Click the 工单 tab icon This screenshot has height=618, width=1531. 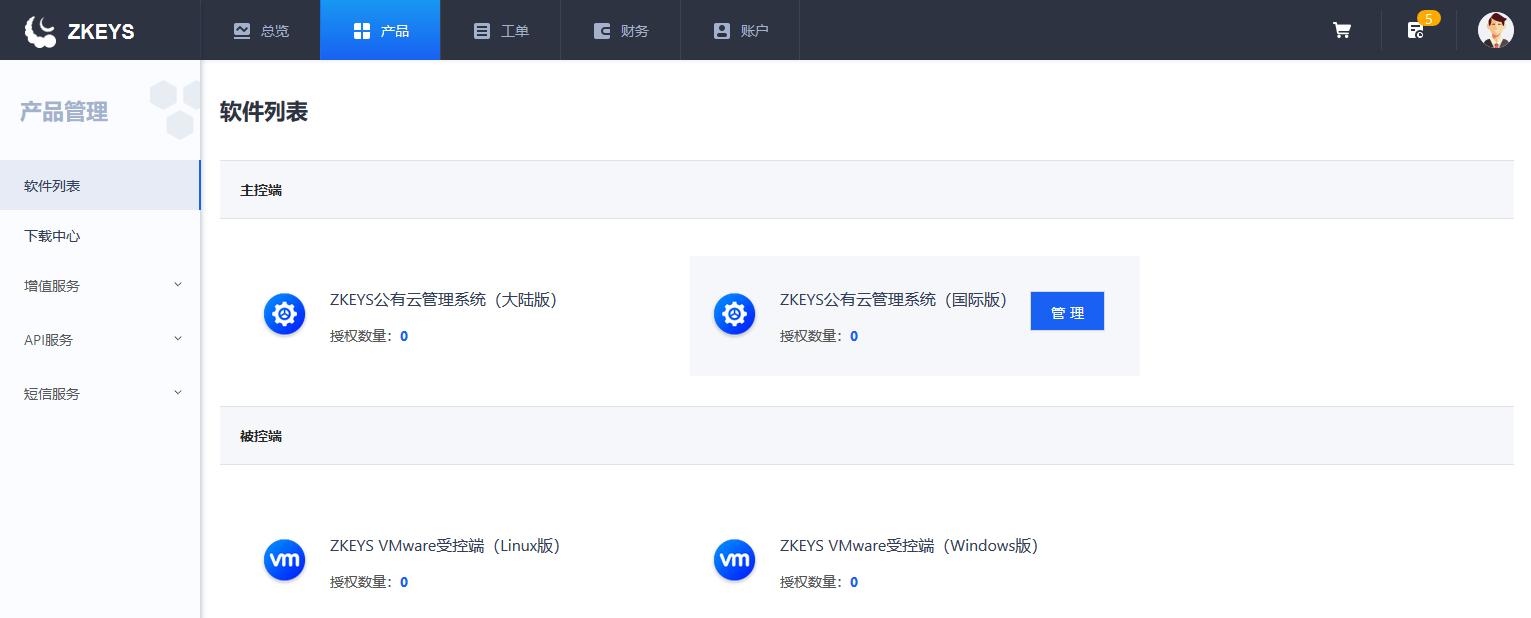pos(481,31)
